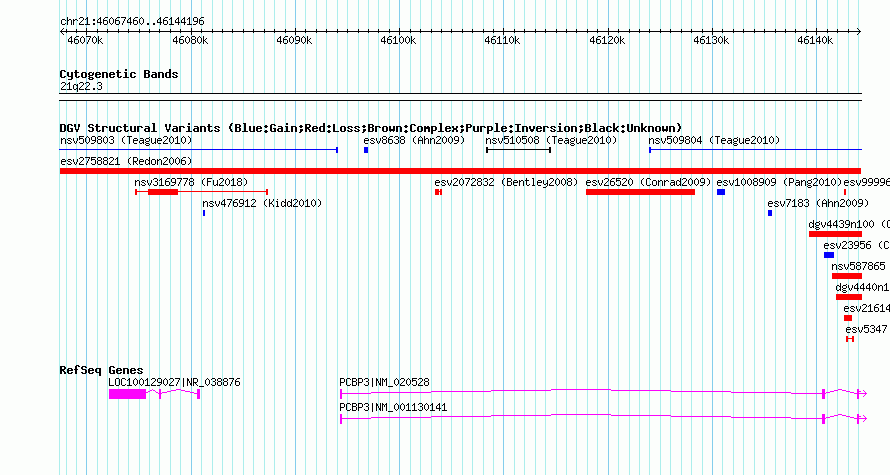Click the 46090k ruler tick label
Viewport: 890px width, 475px height.
coord(294,40)
